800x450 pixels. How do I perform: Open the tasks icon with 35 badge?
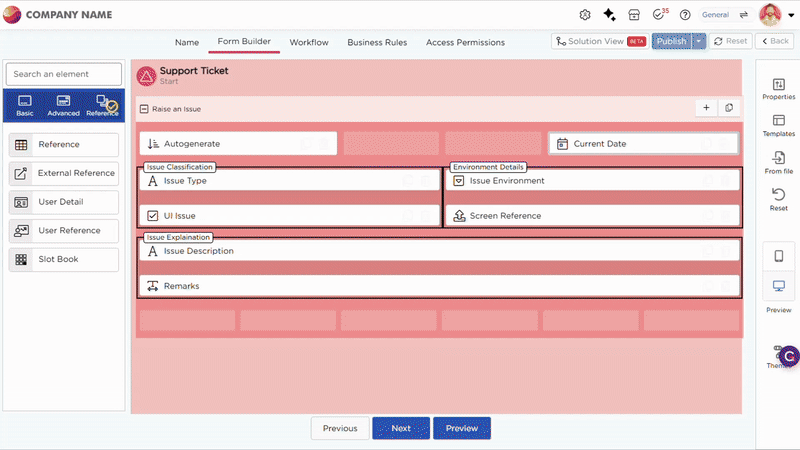[659, 15]
